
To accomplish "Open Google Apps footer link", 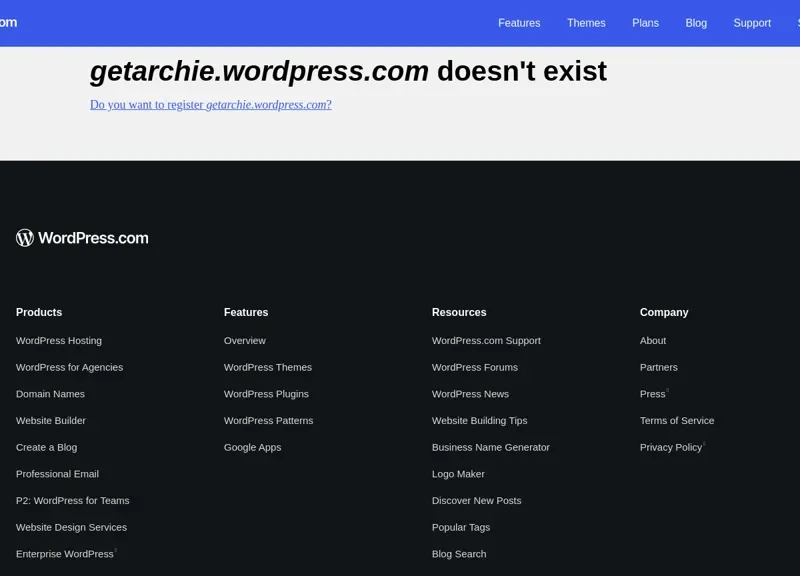I will click(x=252, y=447).
